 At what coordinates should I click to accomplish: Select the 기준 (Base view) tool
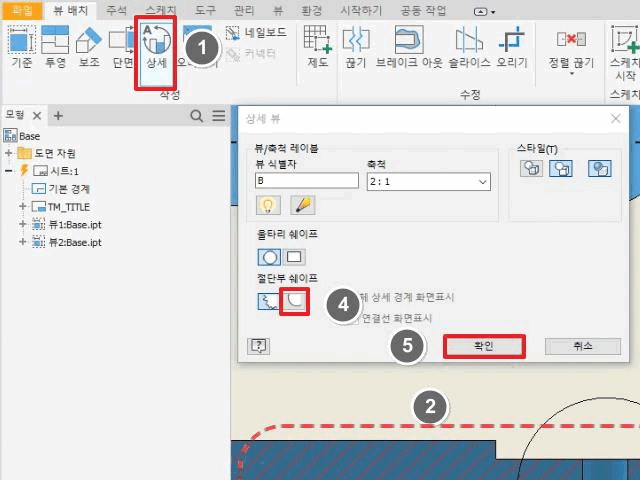pyautogui.click(x=22, y=47)
